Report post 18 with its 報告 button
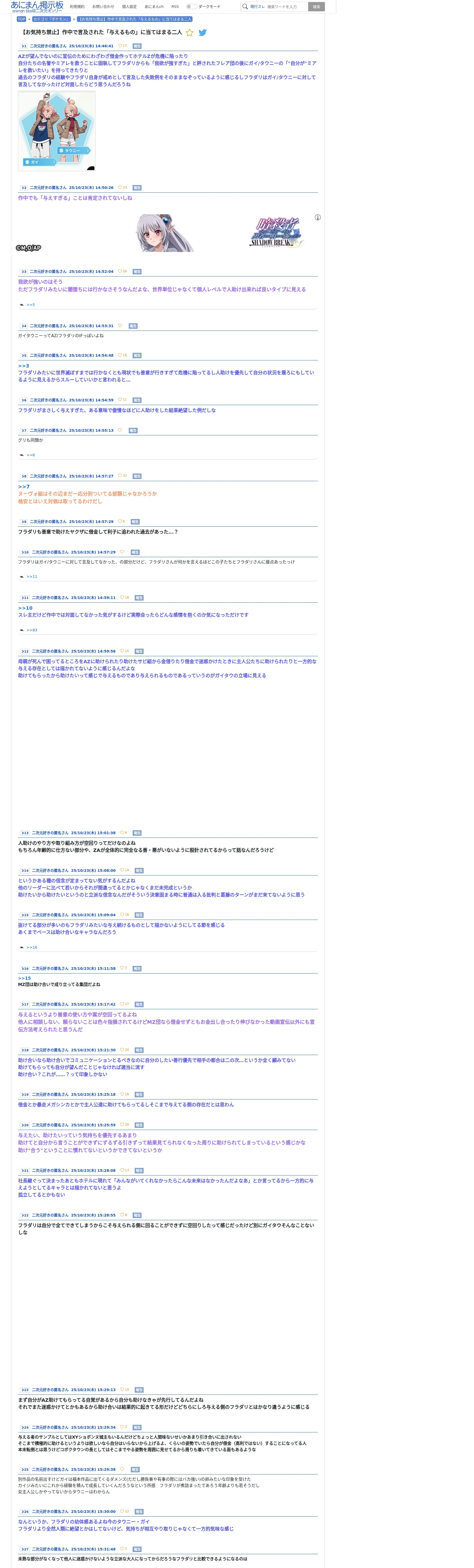The width and height of the screenshot is (474, 1568). pyautogui.click(x=139, y=1051)
